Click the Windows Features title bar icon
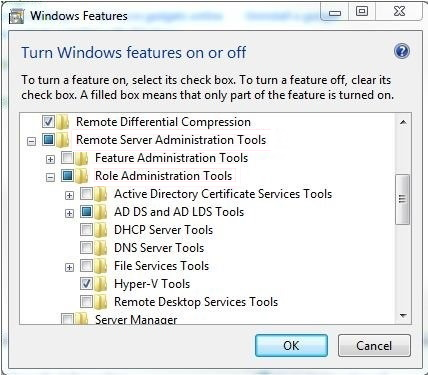 16,16
